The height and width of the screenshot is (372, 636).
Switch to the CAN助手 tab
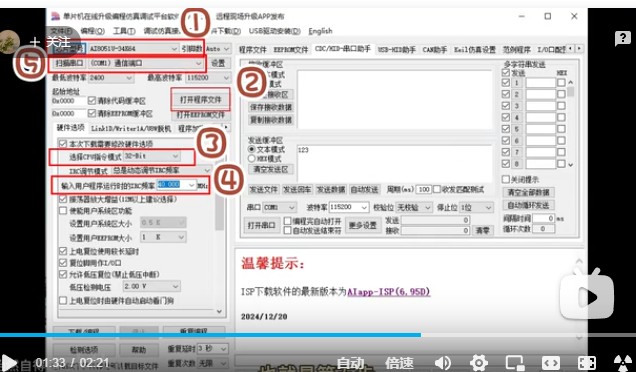[434, 49]
